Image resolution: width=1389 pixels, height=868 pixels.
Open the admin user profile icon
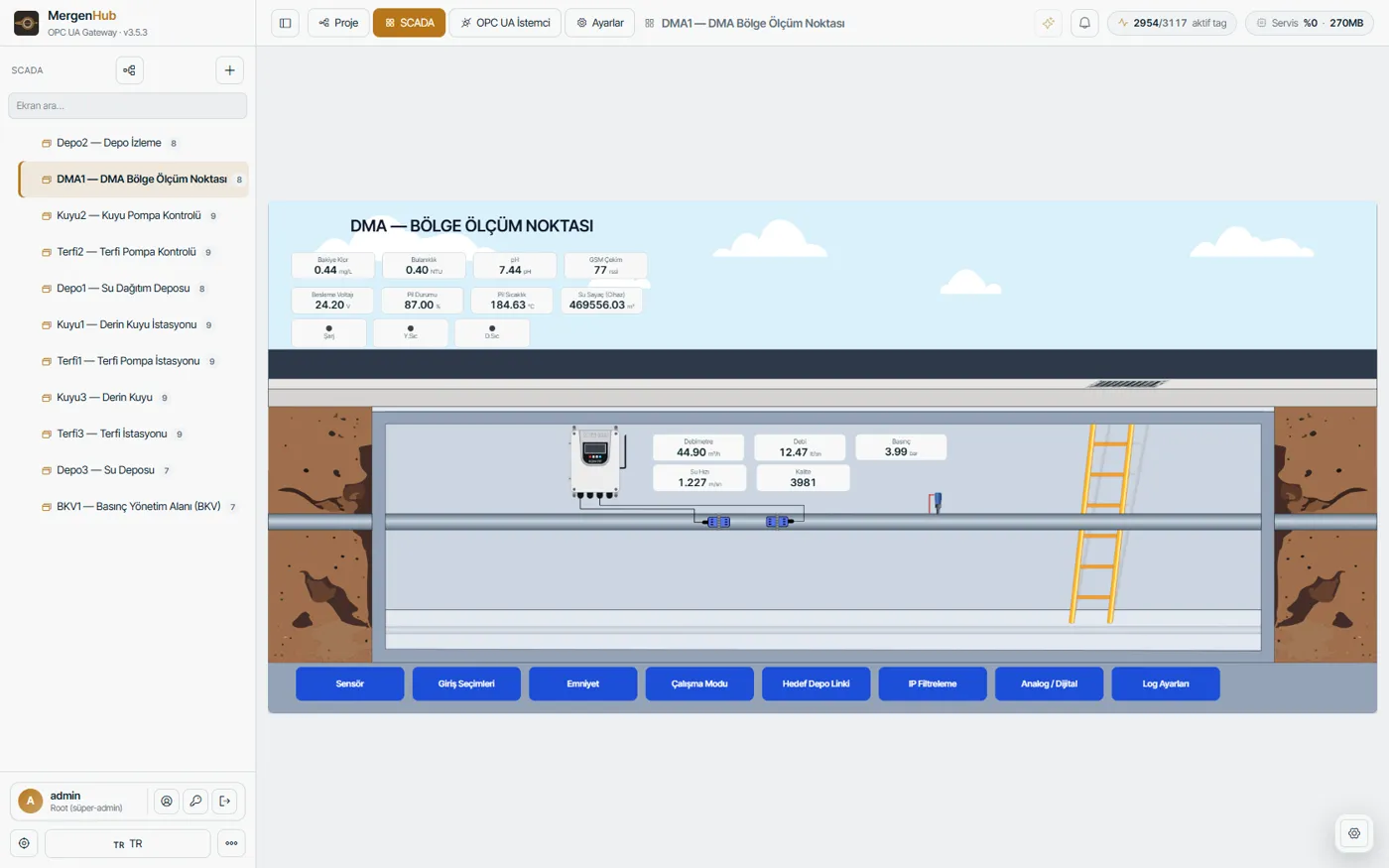point(167,802)
